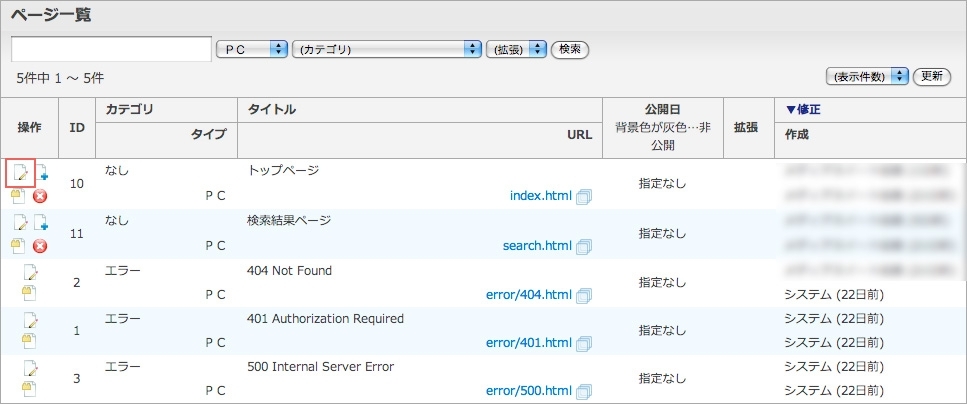Focus the page search text field
The image size is (967, 404).
tap(112, 49)
